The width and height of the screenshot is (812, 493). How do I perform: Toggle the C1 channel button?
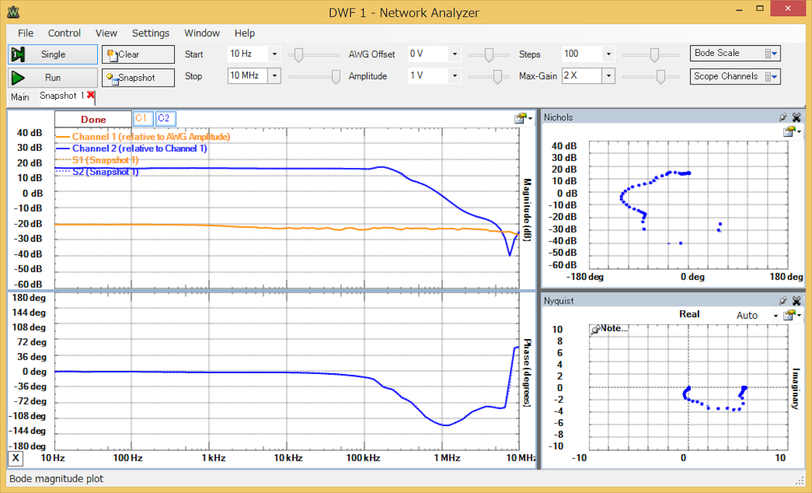pos(141,119)
